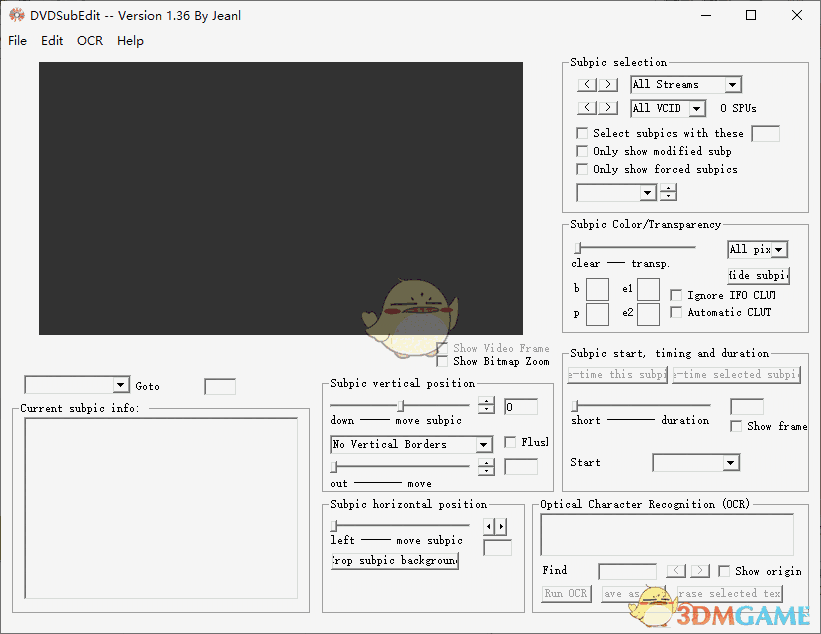Image resolution: width=821 pixels, height=634 pixels.
Task: Open the OCR menu
Action: point(90,41)
